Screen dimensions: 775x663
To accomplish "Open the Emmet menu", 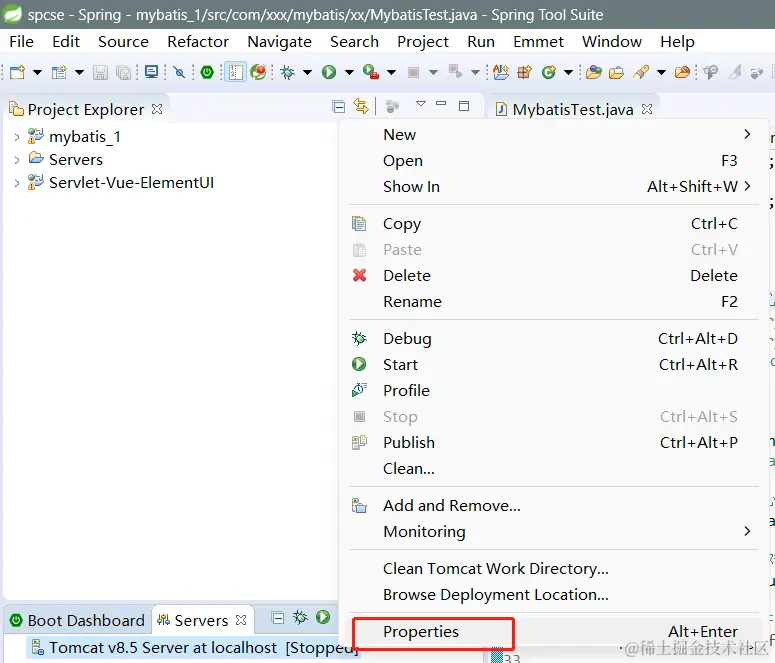I will pyautogui.click(x=538, y=42).
